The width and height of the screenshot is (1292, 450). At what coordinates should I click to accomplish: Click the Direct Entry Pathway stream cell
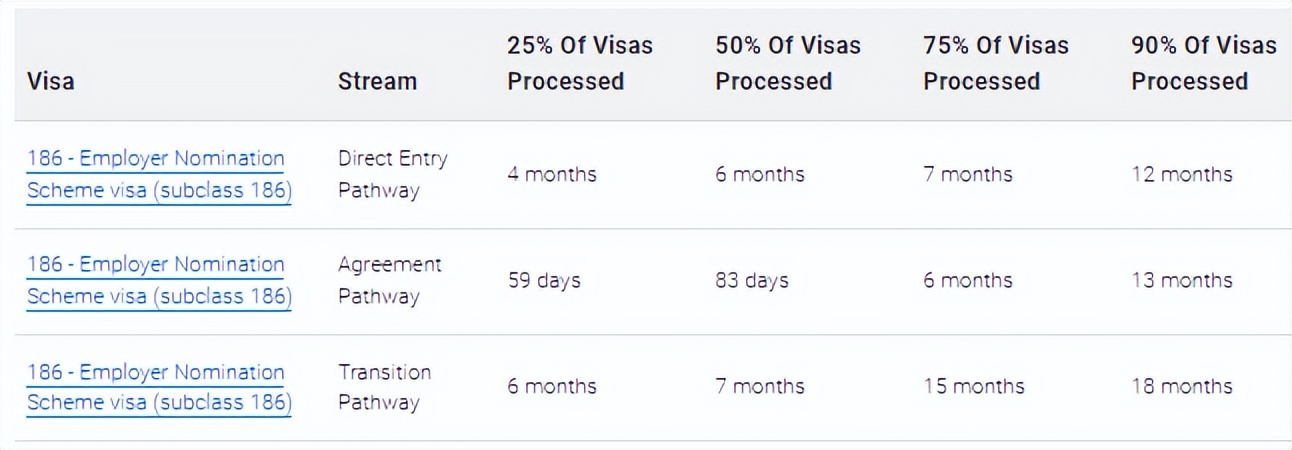(x=393, y=174)
